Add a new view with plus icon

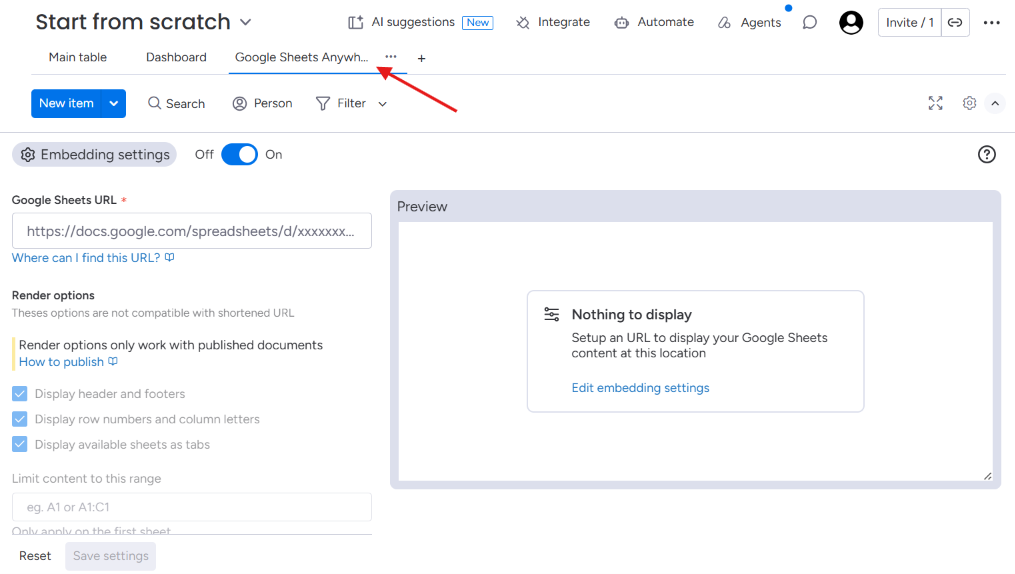(x=421, y=58)
